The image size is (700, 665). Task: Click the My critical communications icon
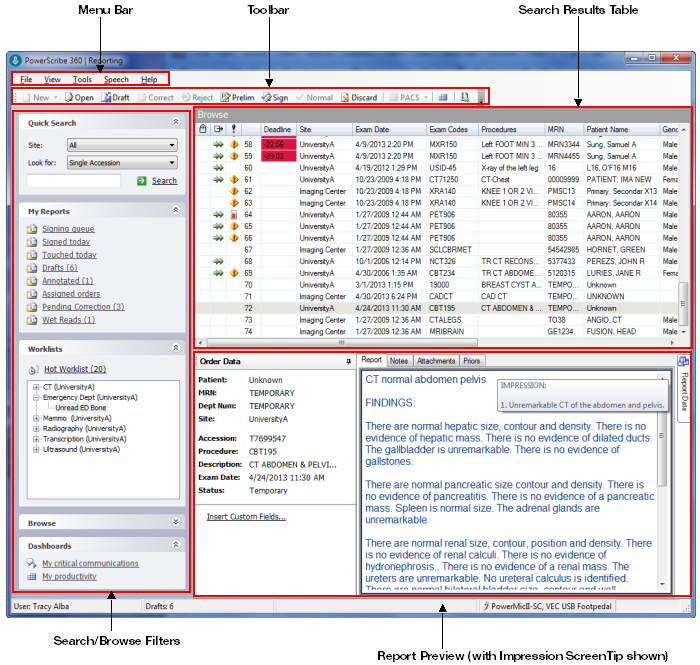pos(32,563)
